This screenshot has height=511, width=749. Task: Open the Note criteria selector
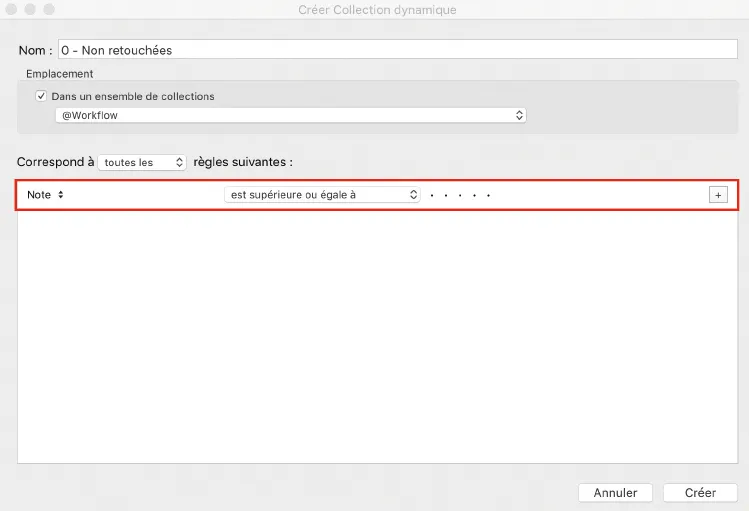46,195
